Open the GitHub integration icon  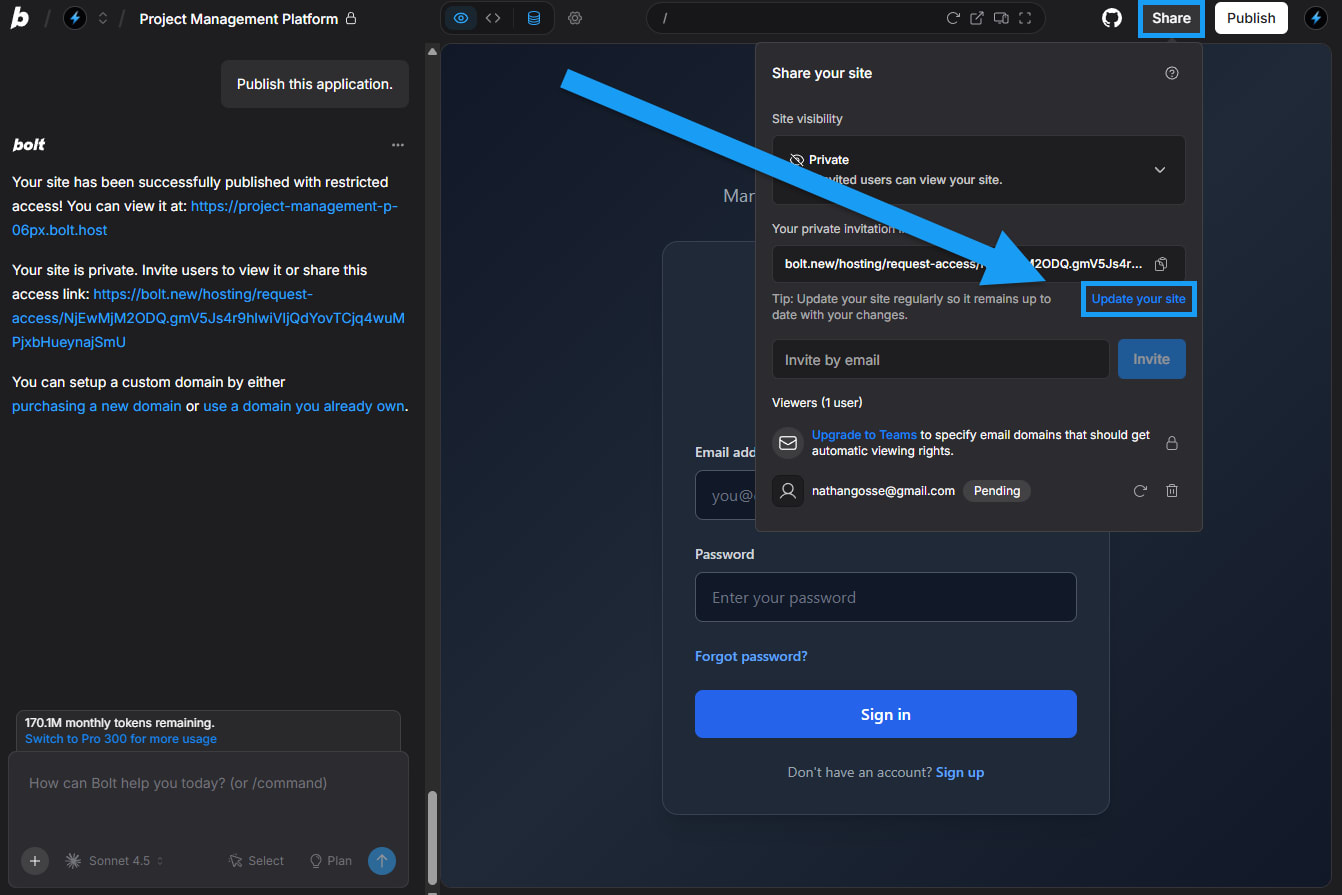pos(1112,18)
